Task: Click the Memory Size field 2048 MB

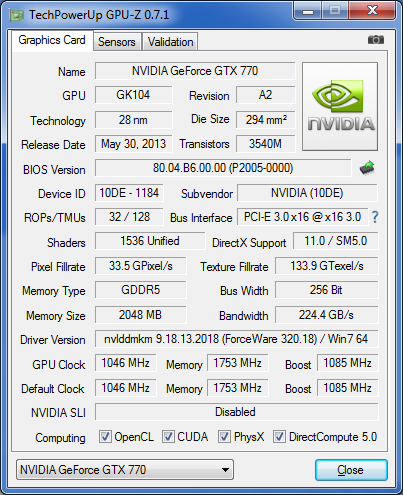Action: pyautogui.click(x=141, y=315)
